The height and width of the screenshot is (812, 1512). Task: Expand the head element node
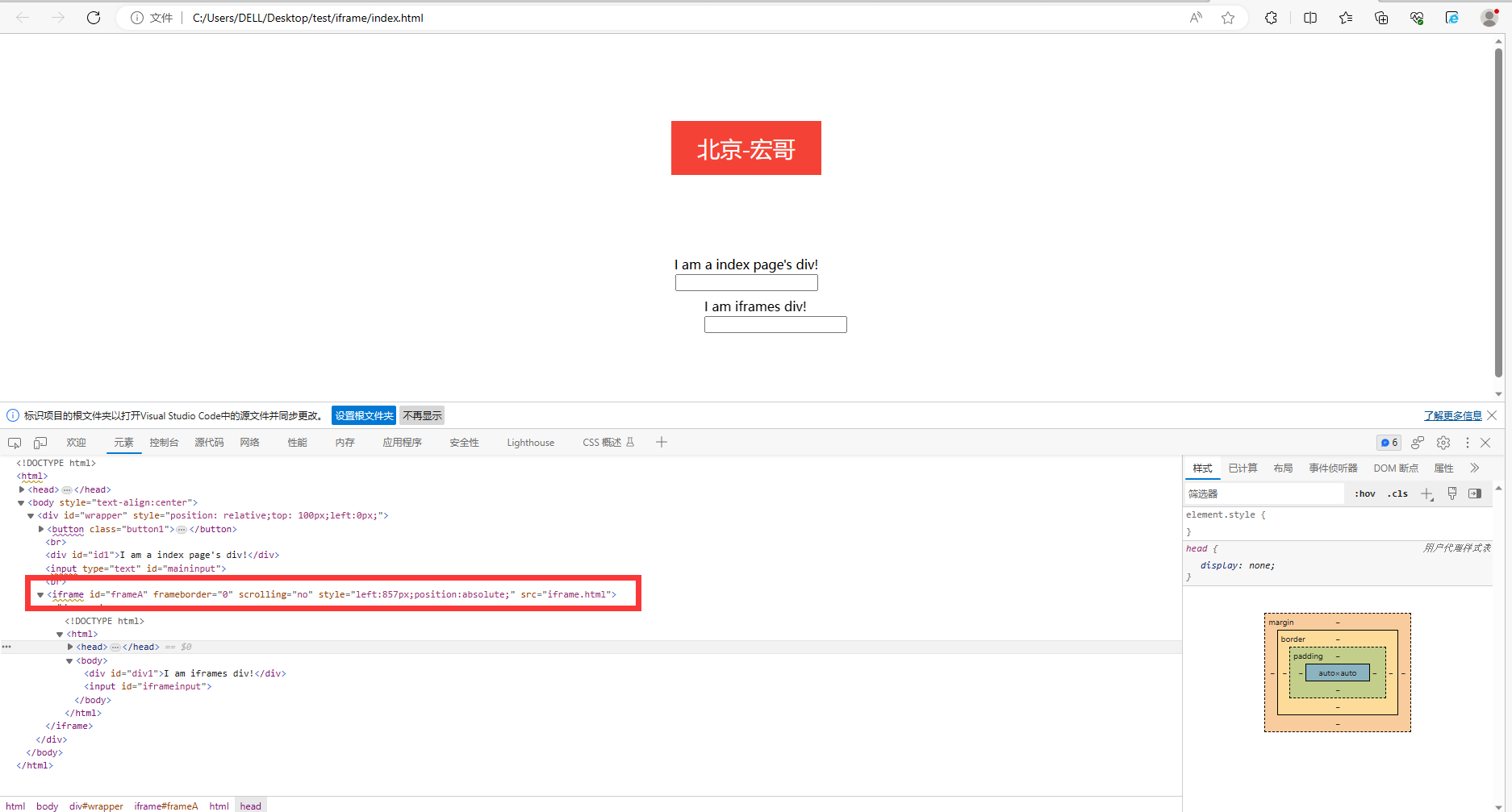(x=22, y=489)
